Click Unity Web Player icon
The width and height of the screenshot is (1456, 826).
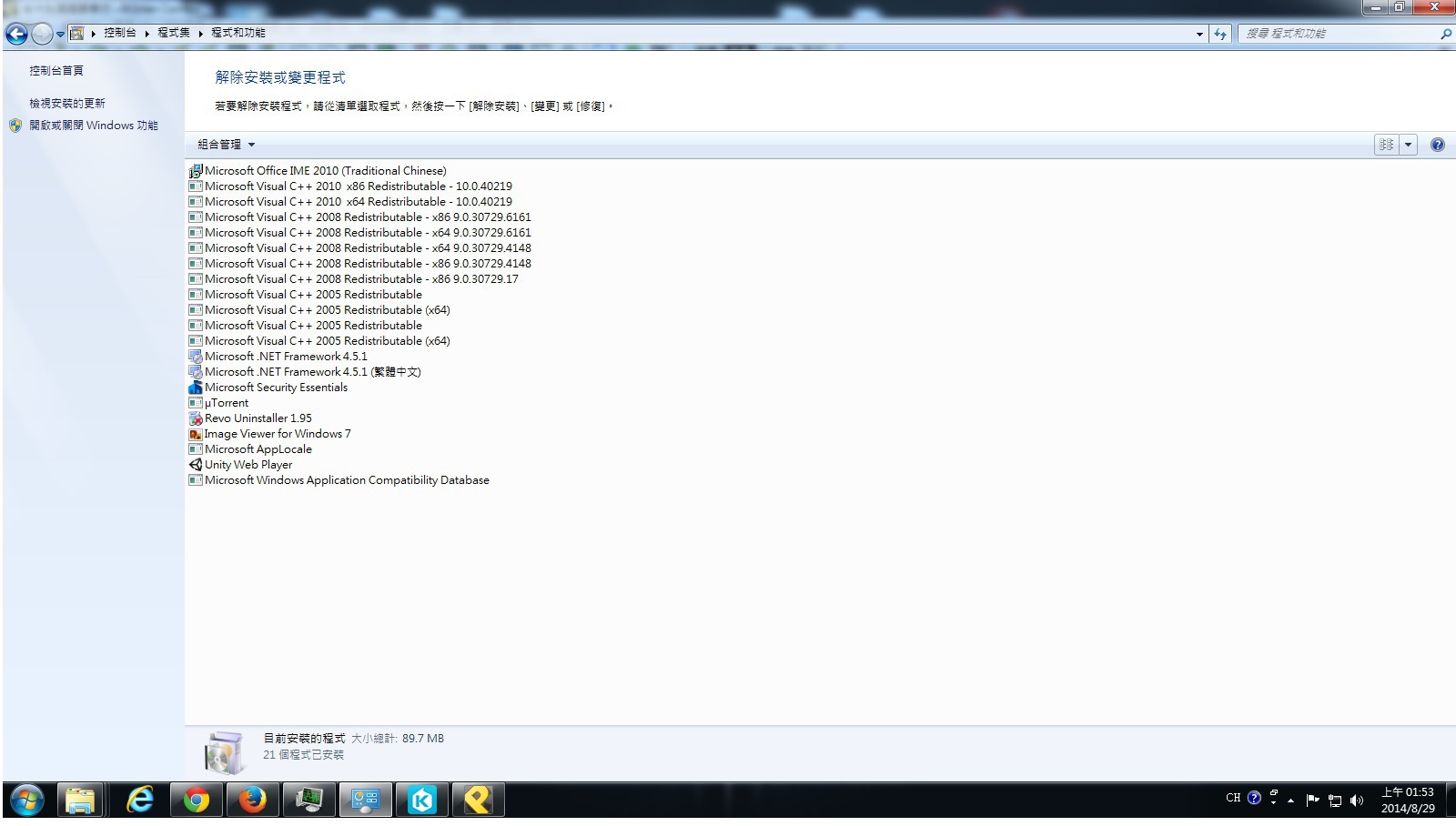tap(196, 465)
